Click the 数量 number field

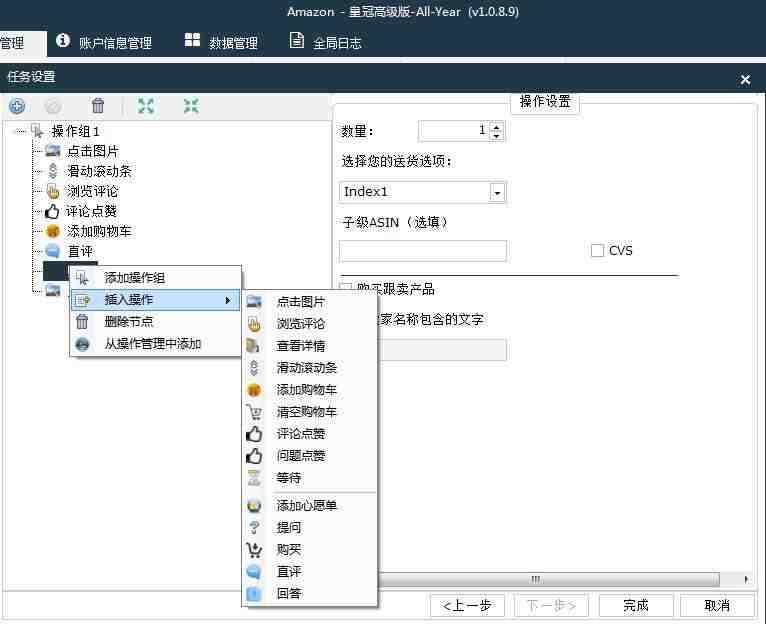tap(455, 130)
